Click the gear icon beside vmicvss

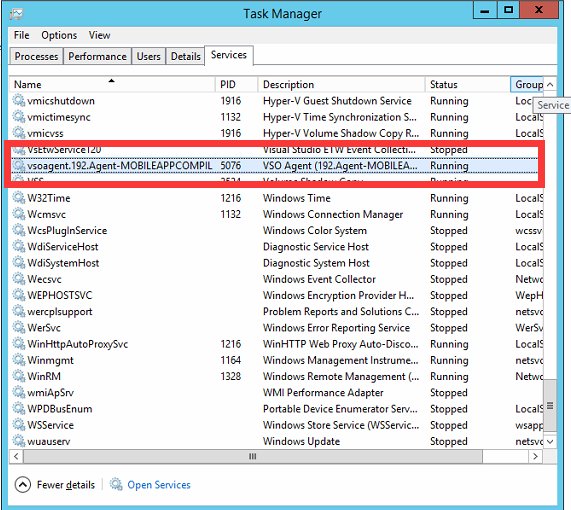click(x=19, y=133)
